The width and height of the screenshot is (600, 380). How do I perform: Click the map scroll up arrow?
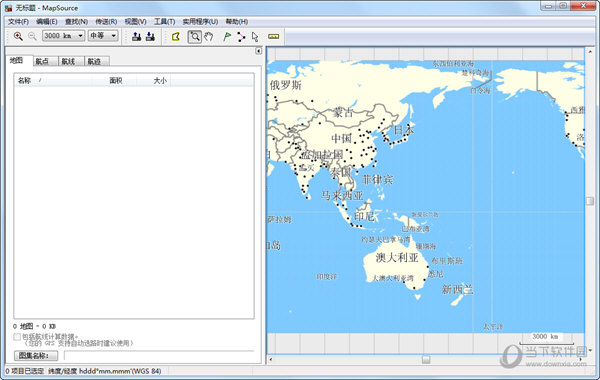590,51
